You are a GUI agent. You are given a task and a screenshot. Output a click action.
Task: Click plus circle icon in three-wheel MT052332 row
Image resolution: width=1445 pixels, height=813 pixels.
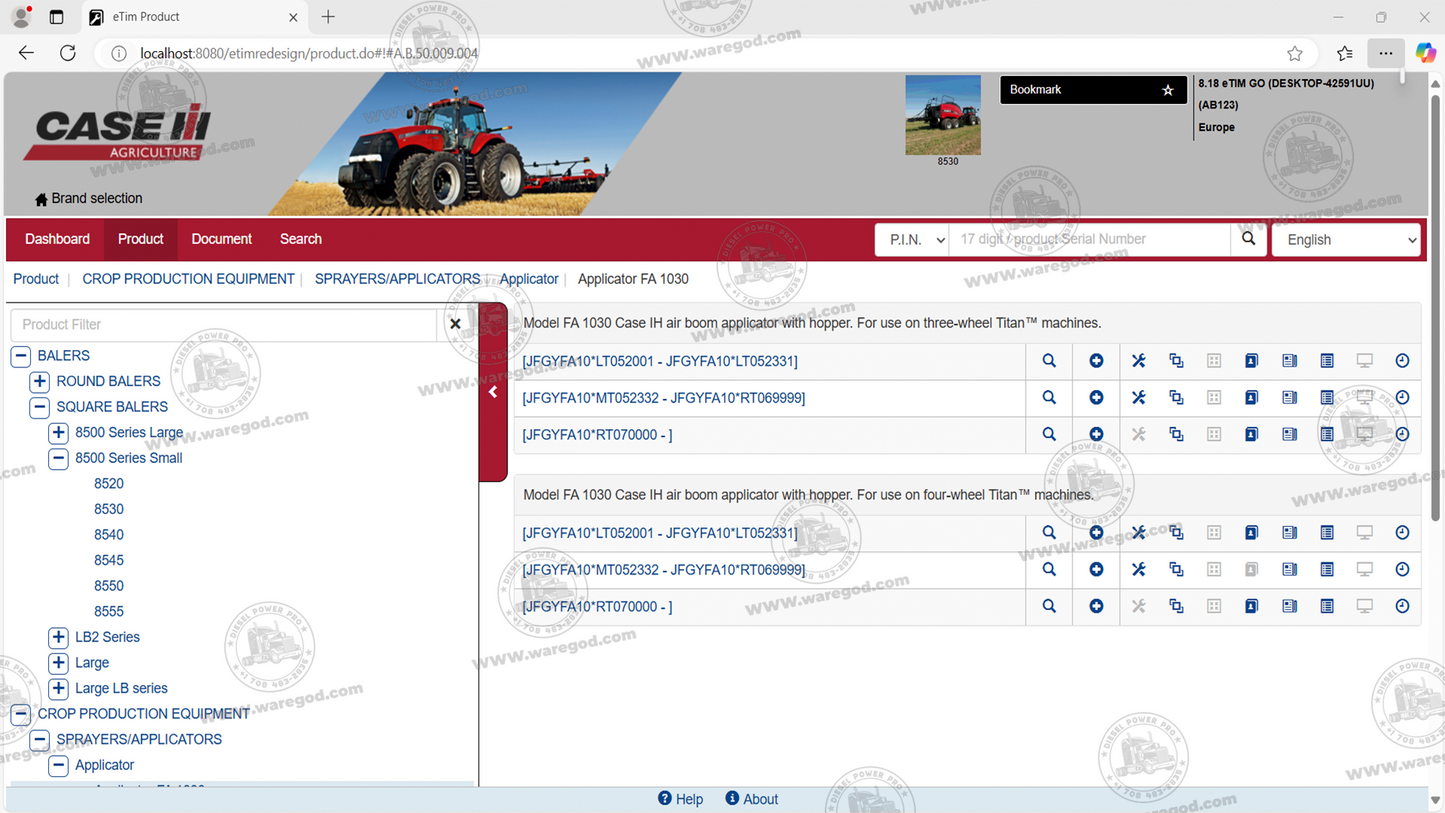(x=1096, y=398)
